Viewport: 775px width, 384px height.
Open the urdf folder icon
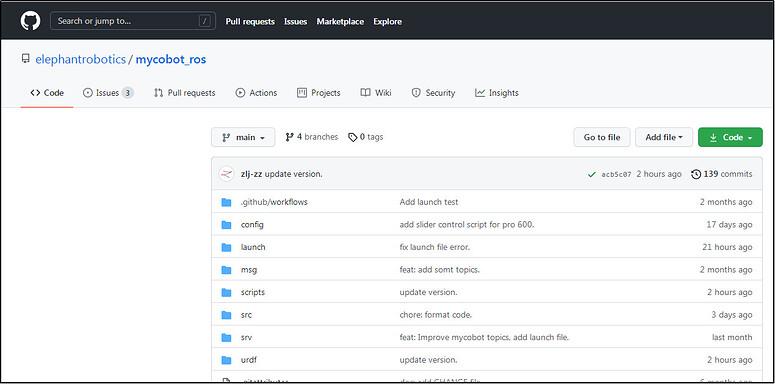[x=226, y=360]
